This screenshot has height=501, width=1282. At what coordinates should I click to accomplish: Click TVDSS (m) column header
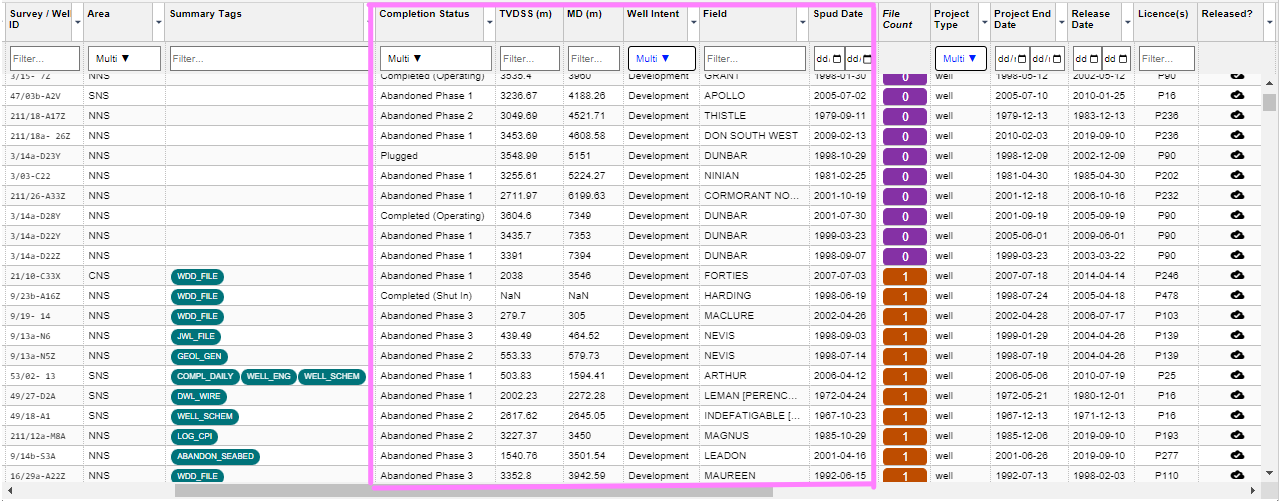tap(528, 21)
